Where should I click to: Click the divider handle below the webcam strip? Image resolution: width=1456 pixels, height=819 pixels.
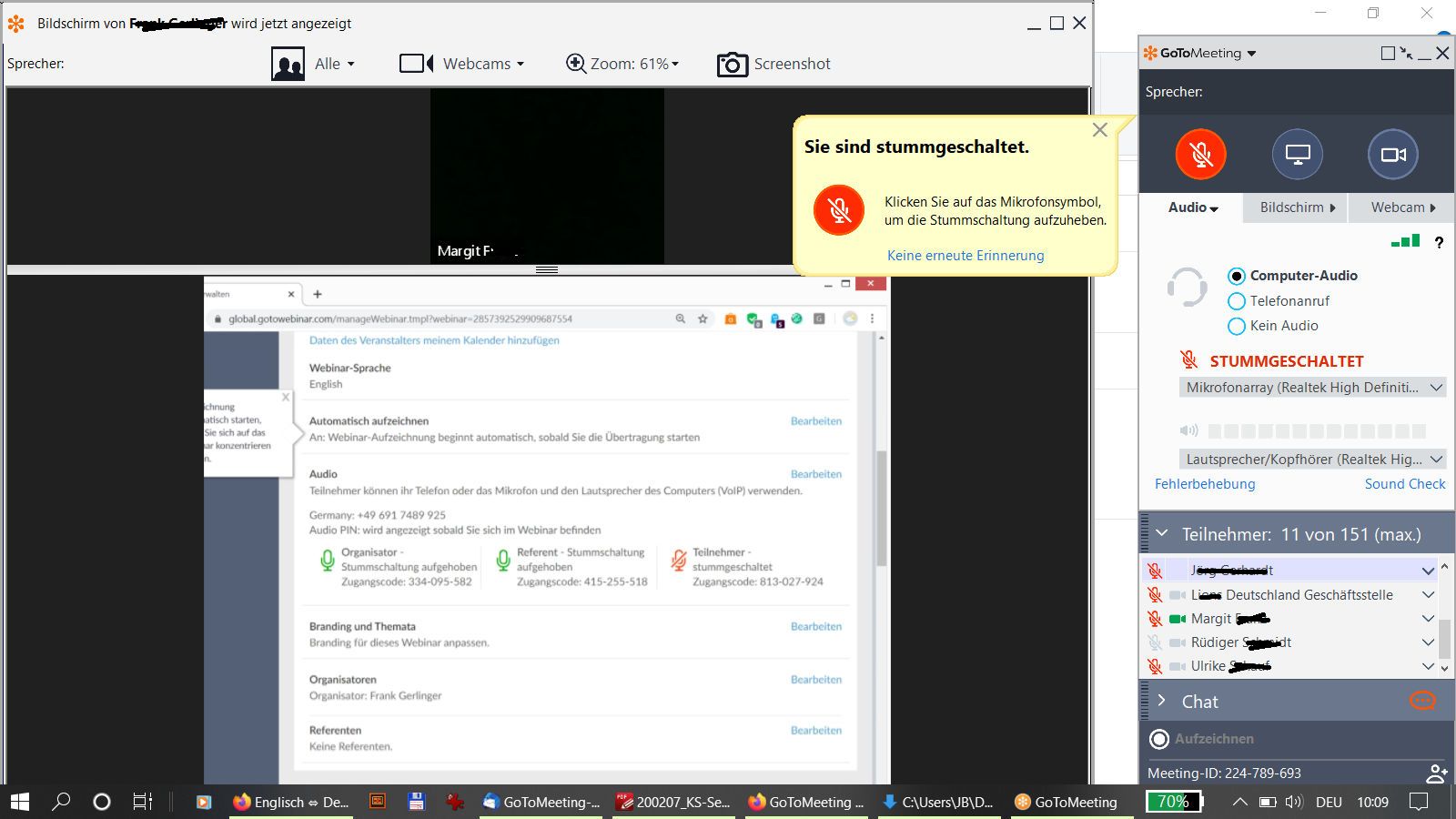click(x=547, y=269)
